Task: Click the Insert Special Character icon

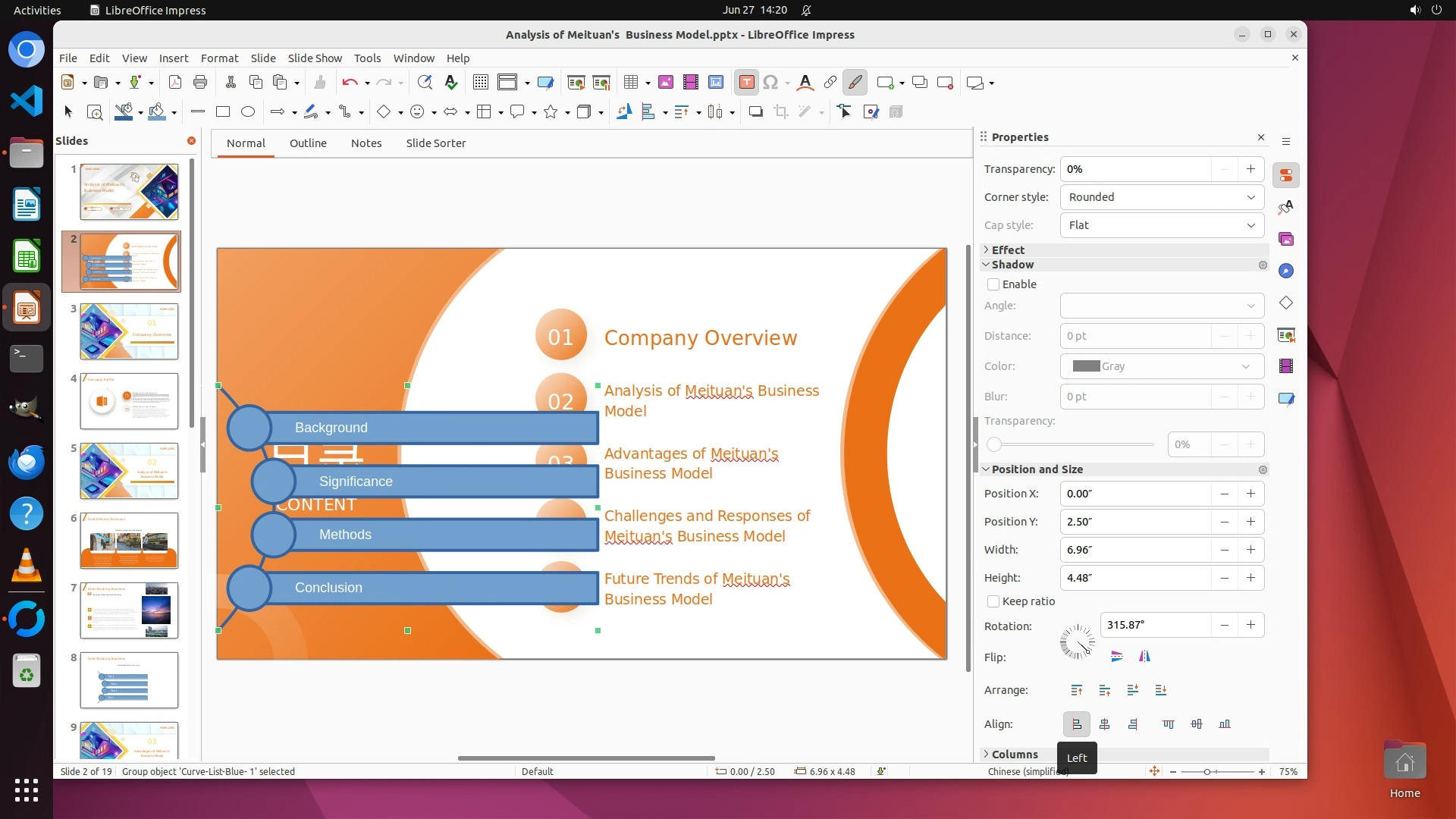Action: click(770, 83)
